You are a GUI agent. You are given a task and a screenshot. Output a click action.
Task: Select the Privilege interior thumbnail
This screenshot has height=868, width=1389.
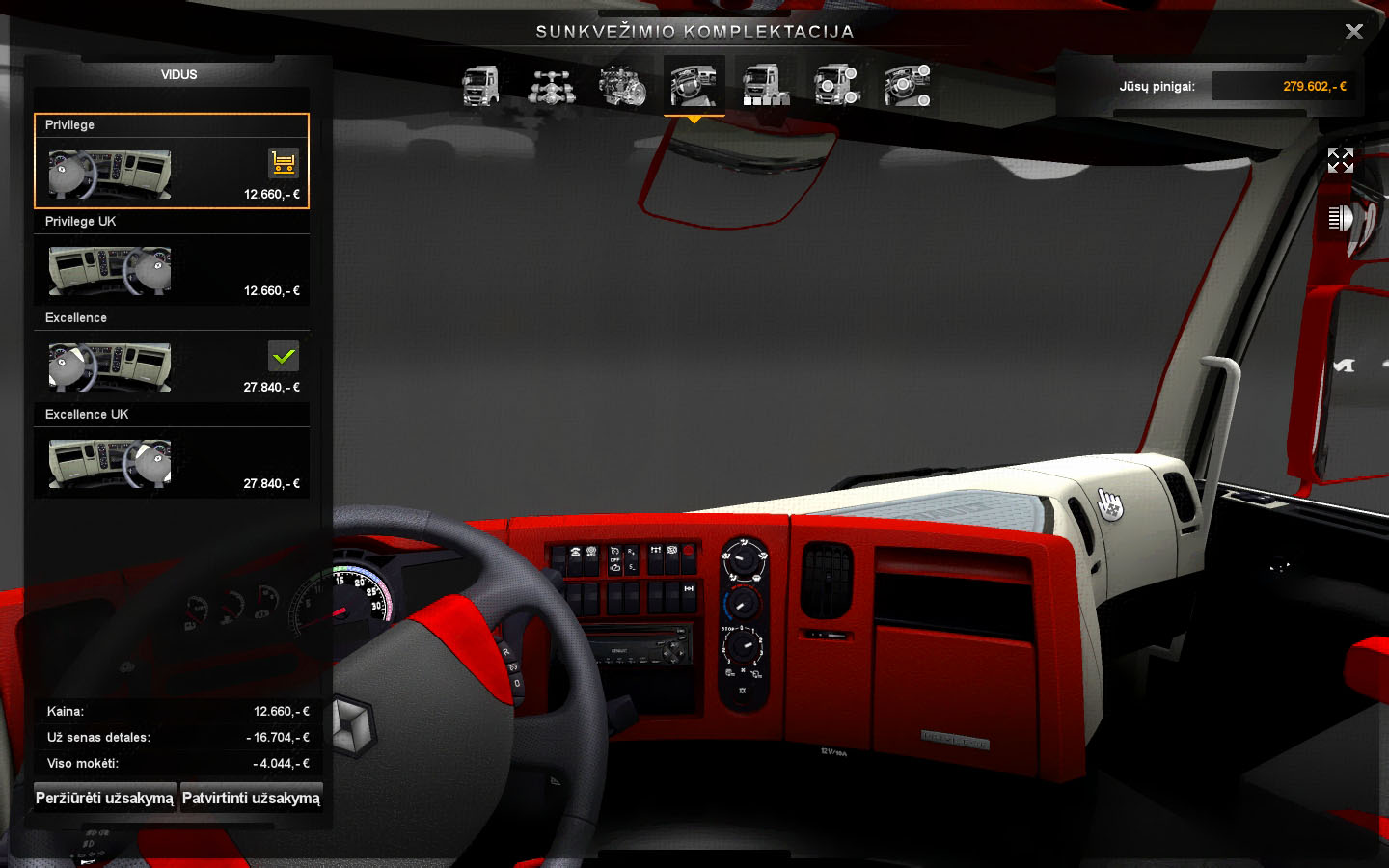(110, 174)
